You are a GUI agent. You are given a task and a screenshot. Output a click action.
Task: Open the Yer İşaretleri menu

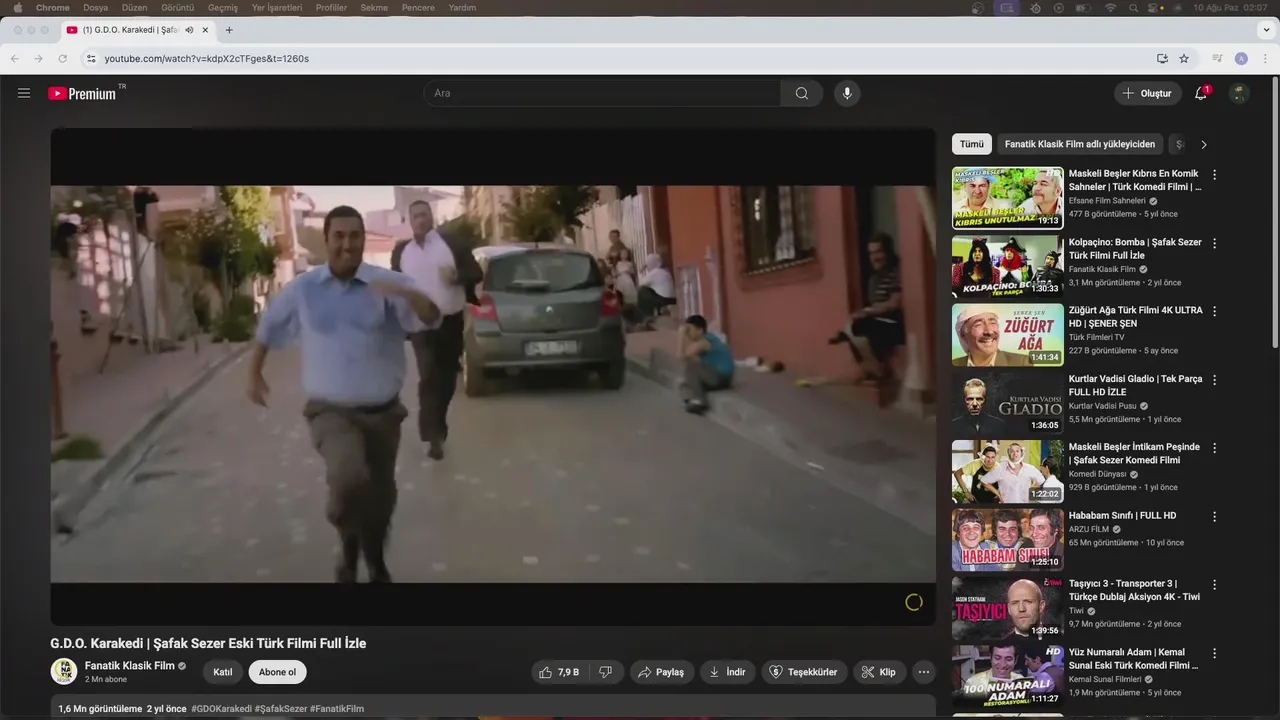(x=277, y=8)
